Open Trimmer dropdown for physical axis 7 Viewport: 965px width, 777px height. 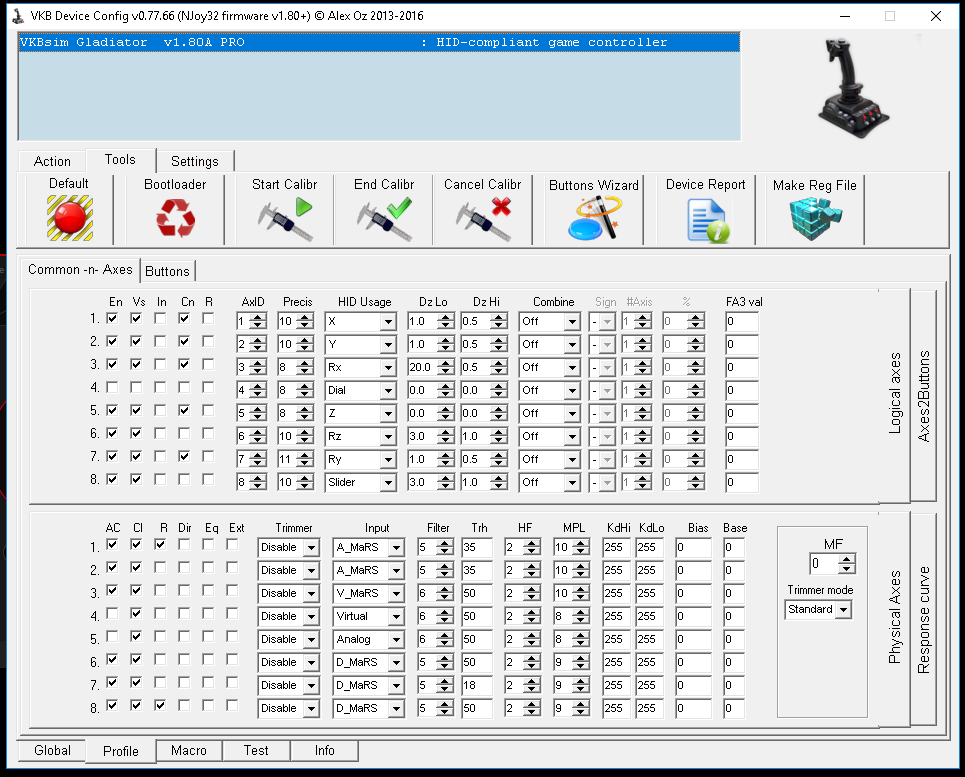(x=311, y=685)
